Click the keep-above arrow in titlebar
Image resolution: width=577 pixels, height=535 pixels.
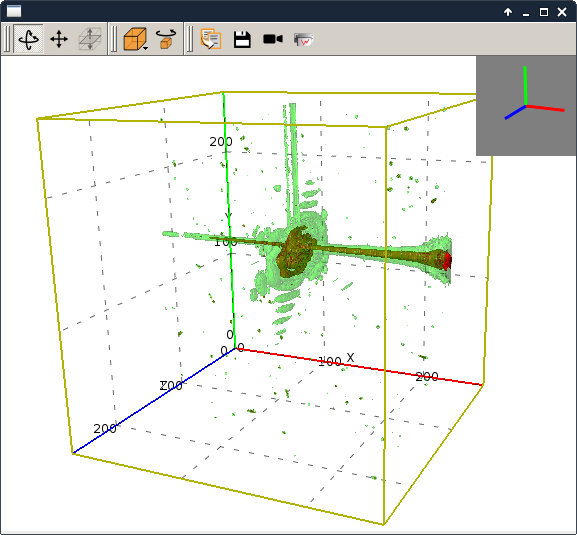[x=508, y=12]
